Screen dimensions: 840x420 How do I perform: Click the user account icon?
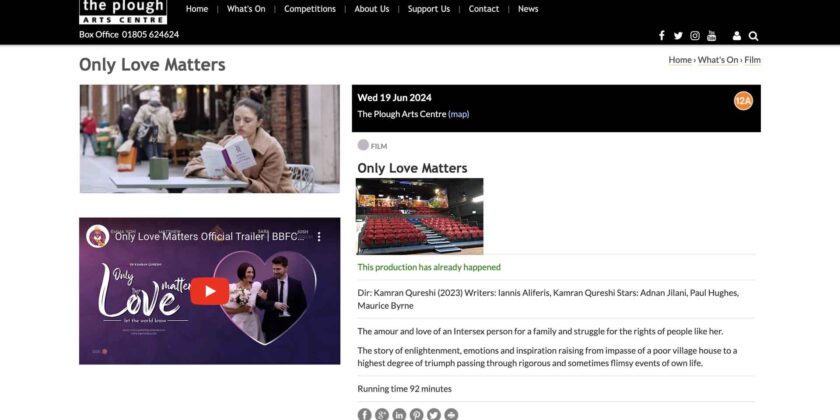click(737, 35)
